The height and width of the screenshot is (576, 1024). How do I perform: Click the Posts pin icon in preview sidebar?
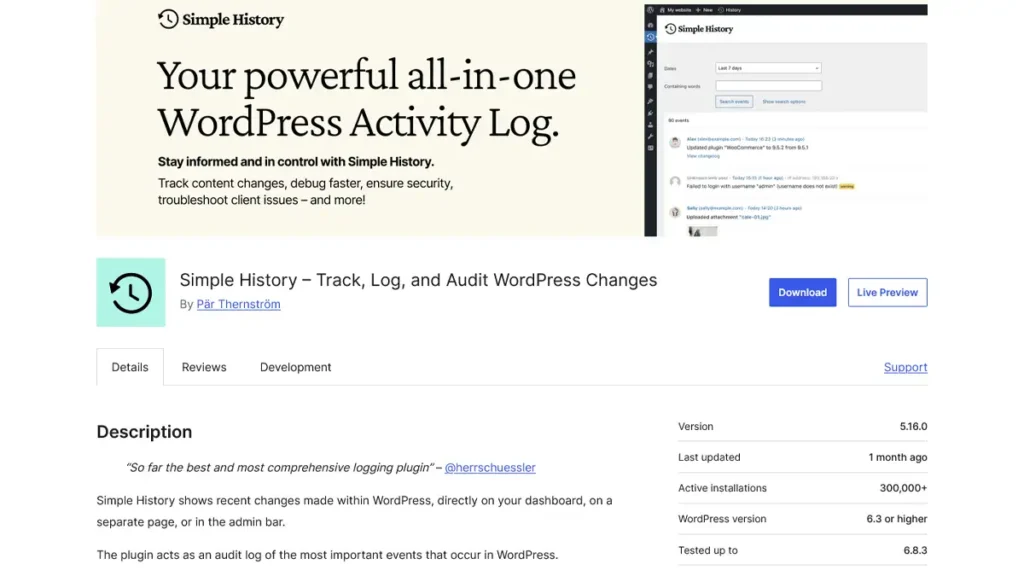click(650, 51)
